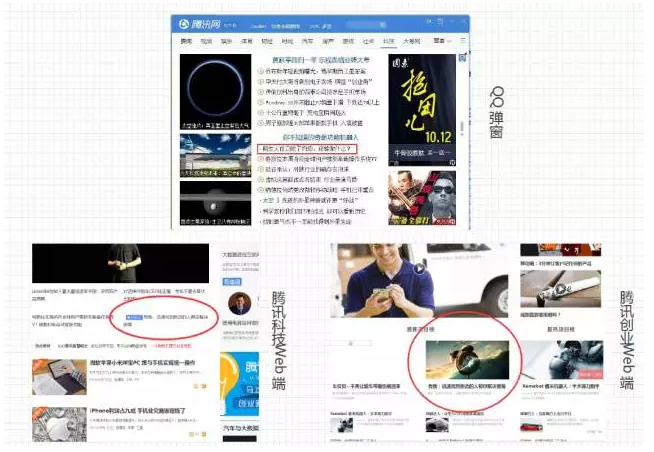The height and width of the screenshot is (452, 654).
Task: Expand the dropdown with chevron beside 大粤网 tab
Action: click(442, 41)
